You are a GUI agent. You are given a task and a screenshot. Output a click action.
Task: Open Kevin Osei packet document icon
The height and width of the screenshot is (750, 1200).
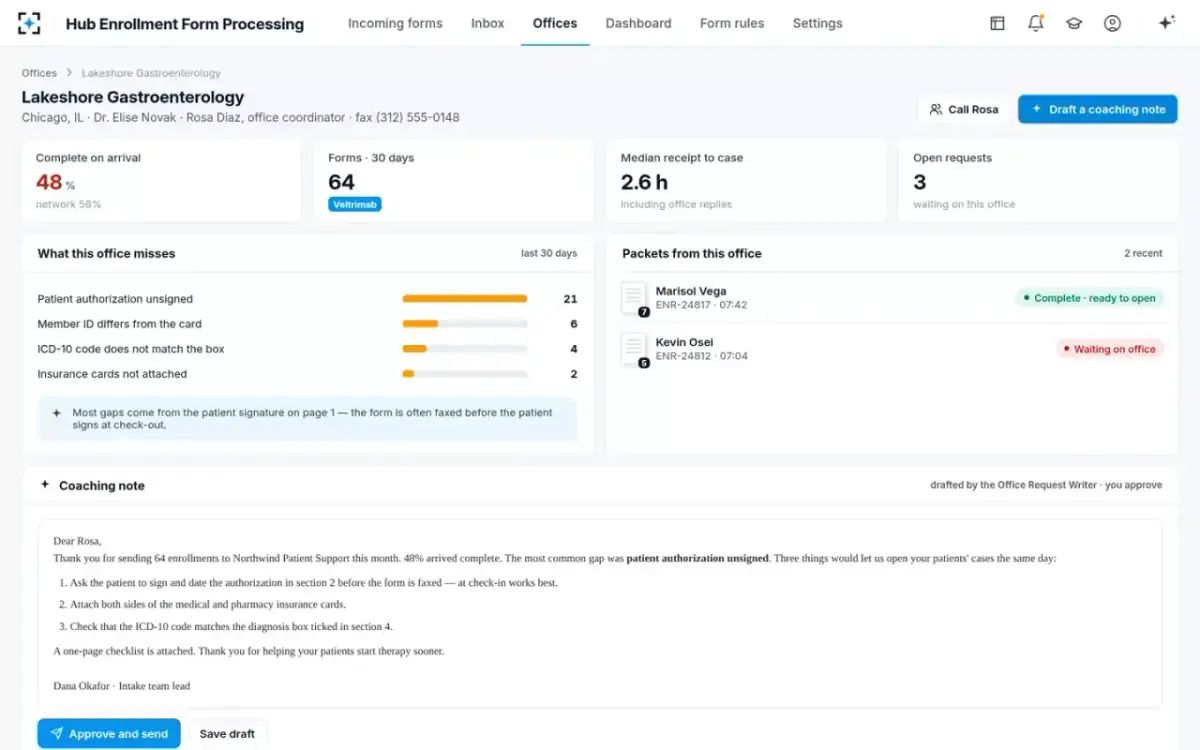coord(634,349)
